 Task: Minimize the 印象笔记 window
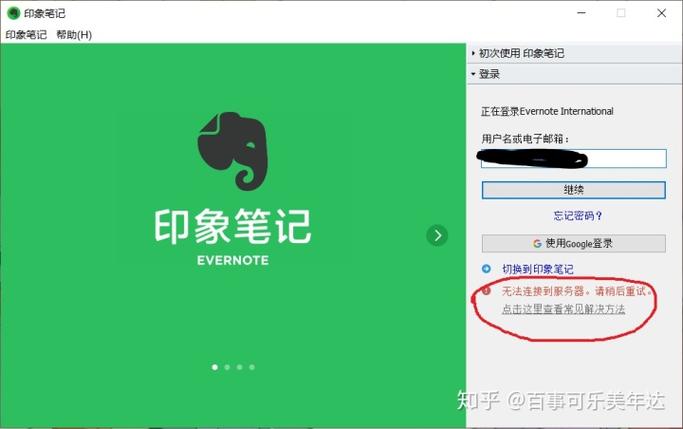[x=582, y=13]
